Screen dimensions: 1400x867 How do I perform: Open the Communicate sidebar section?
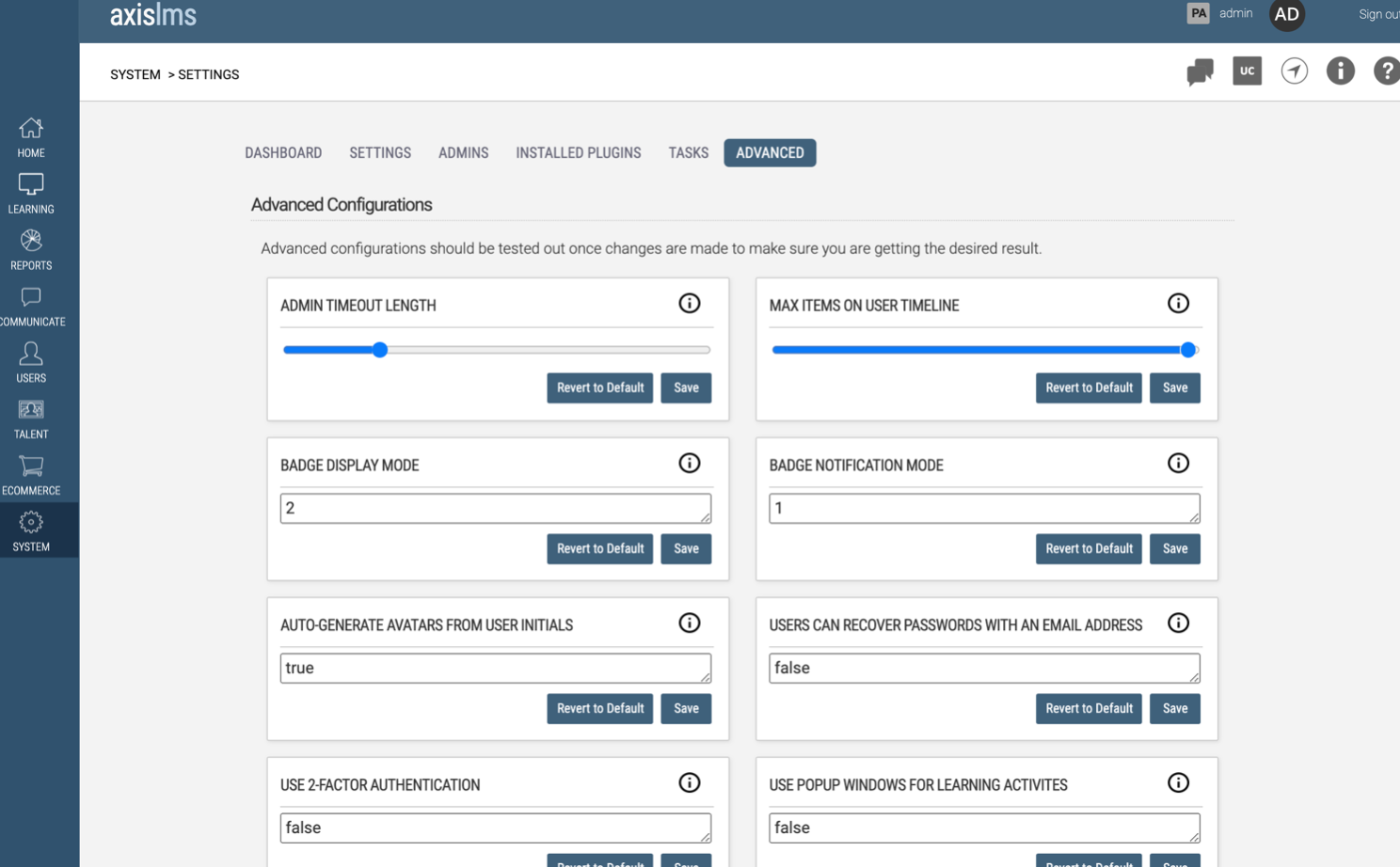click(x=31, y=307)
